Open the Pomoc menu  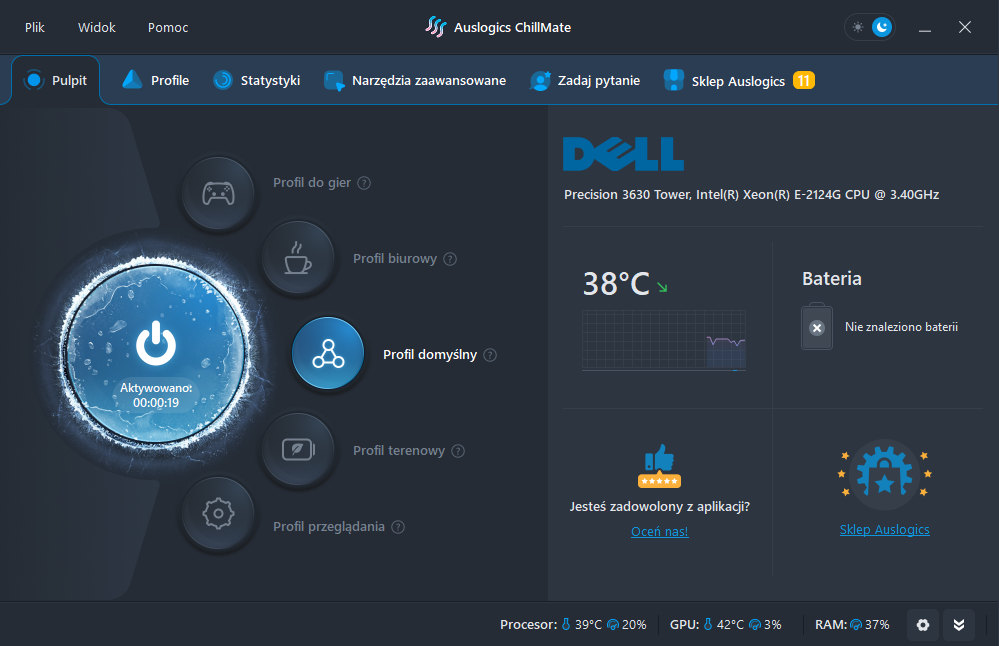[168, 27]
